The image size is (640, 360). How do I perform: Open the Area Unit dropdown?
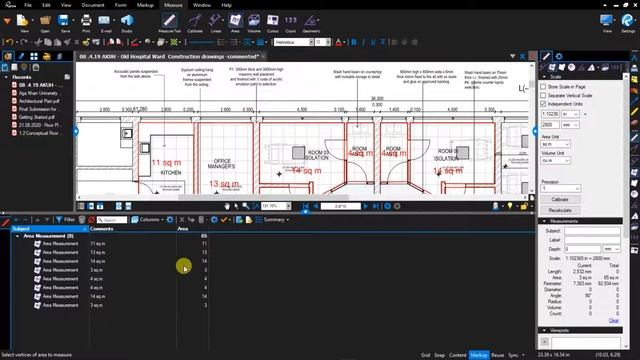(x=556, y=144)
